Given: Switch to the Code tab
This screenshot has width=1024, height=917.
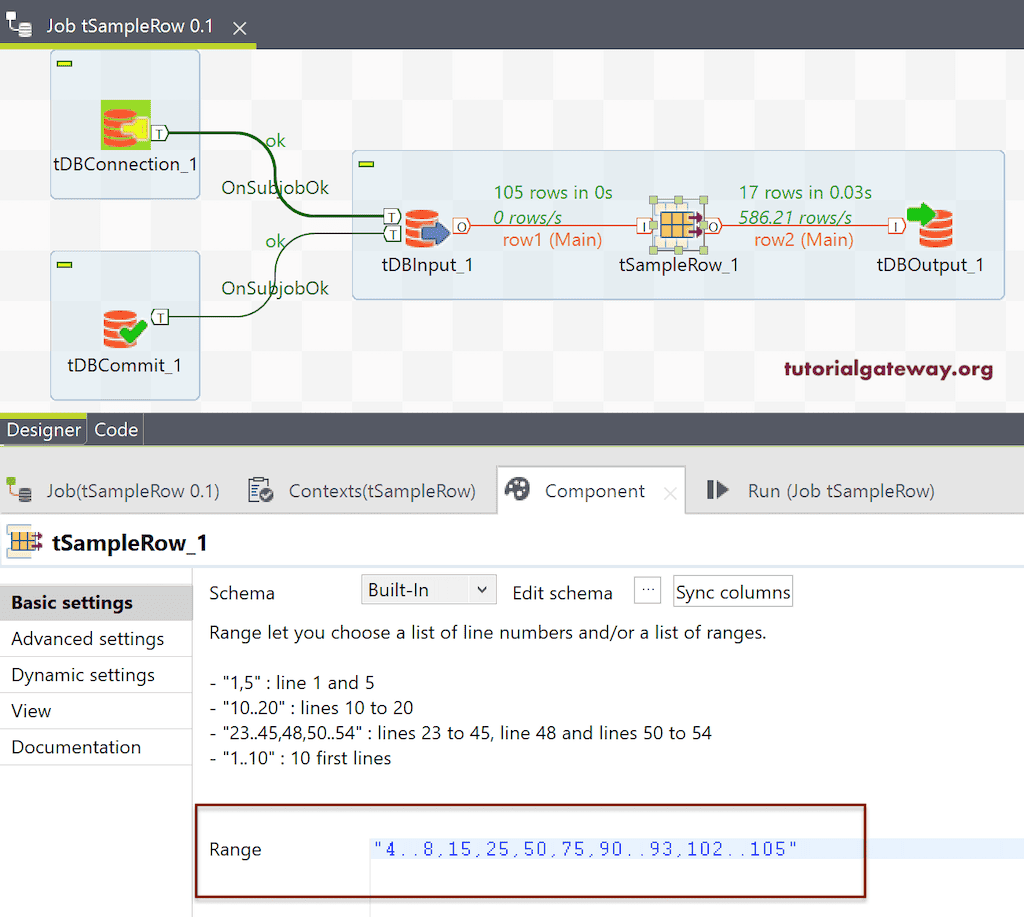Looking at the screenshot, I should [x=115, y=429].
